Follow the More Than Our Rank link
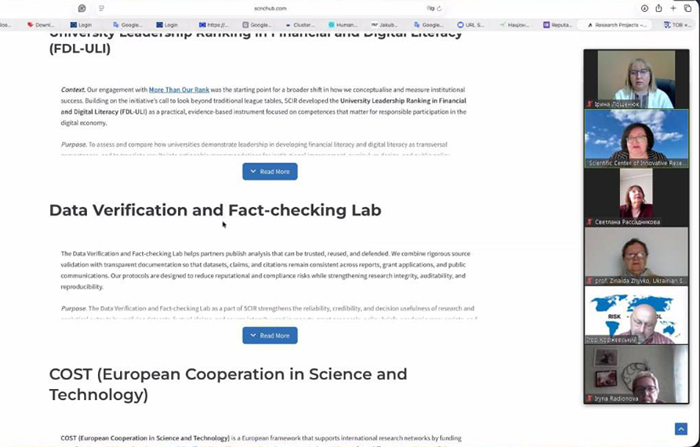 (179, 90)
